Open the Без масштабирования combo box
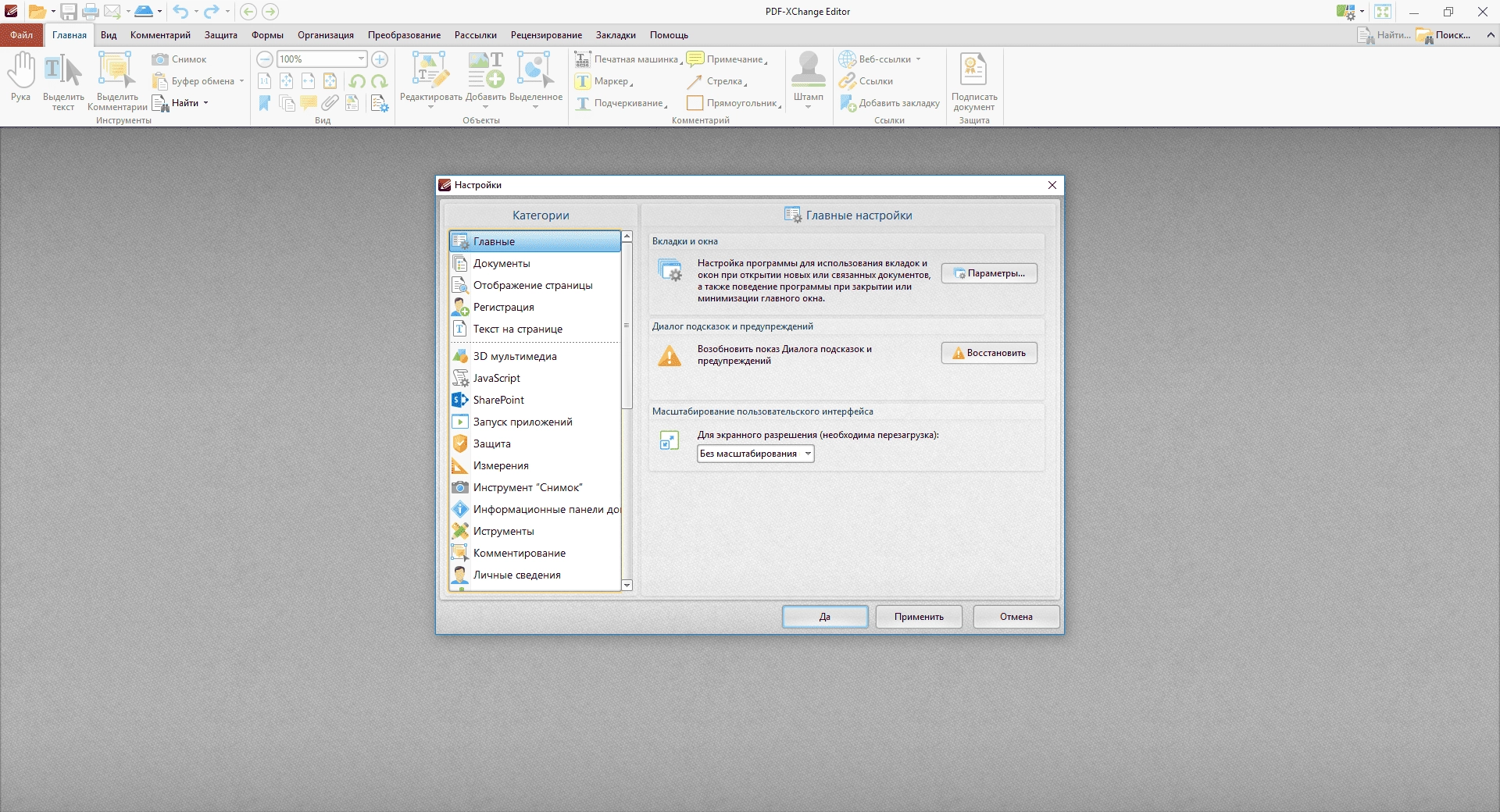The image size is (1500, 812). pyautogui.click(x=755, y=454)
